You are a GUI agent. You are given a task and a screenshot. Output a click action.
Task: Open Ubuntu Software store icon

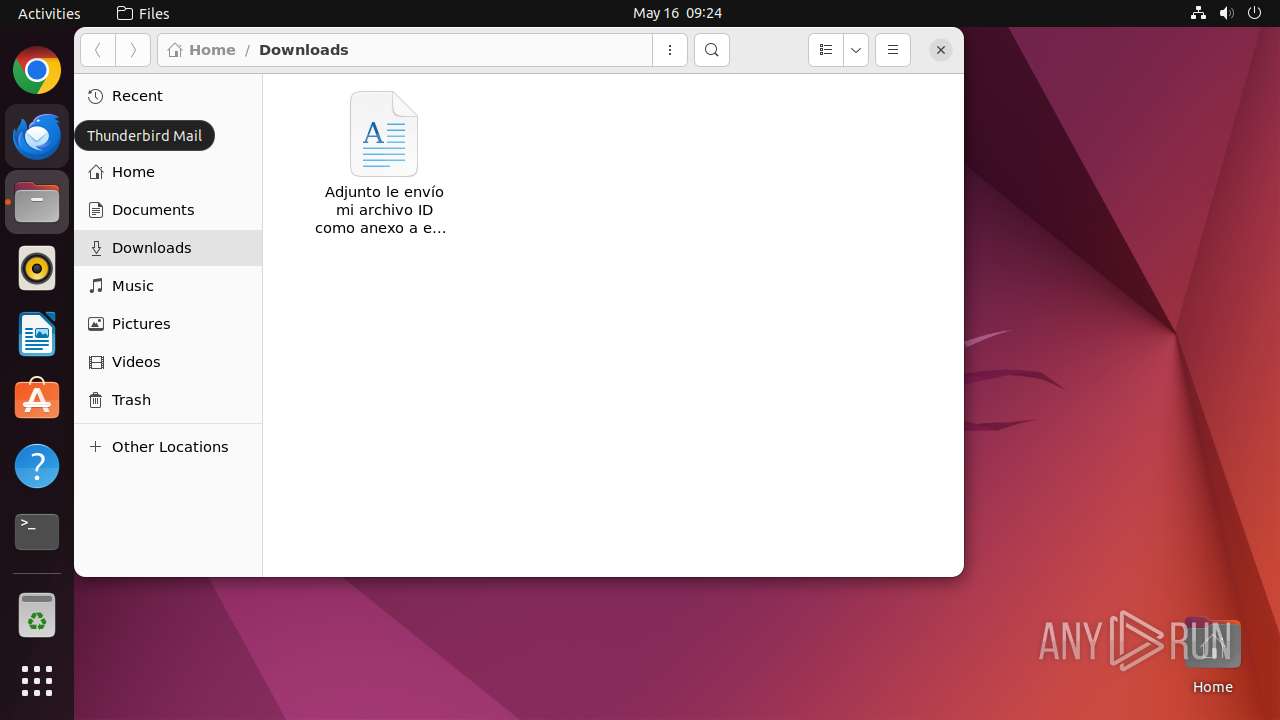click(x=37, y=400)
